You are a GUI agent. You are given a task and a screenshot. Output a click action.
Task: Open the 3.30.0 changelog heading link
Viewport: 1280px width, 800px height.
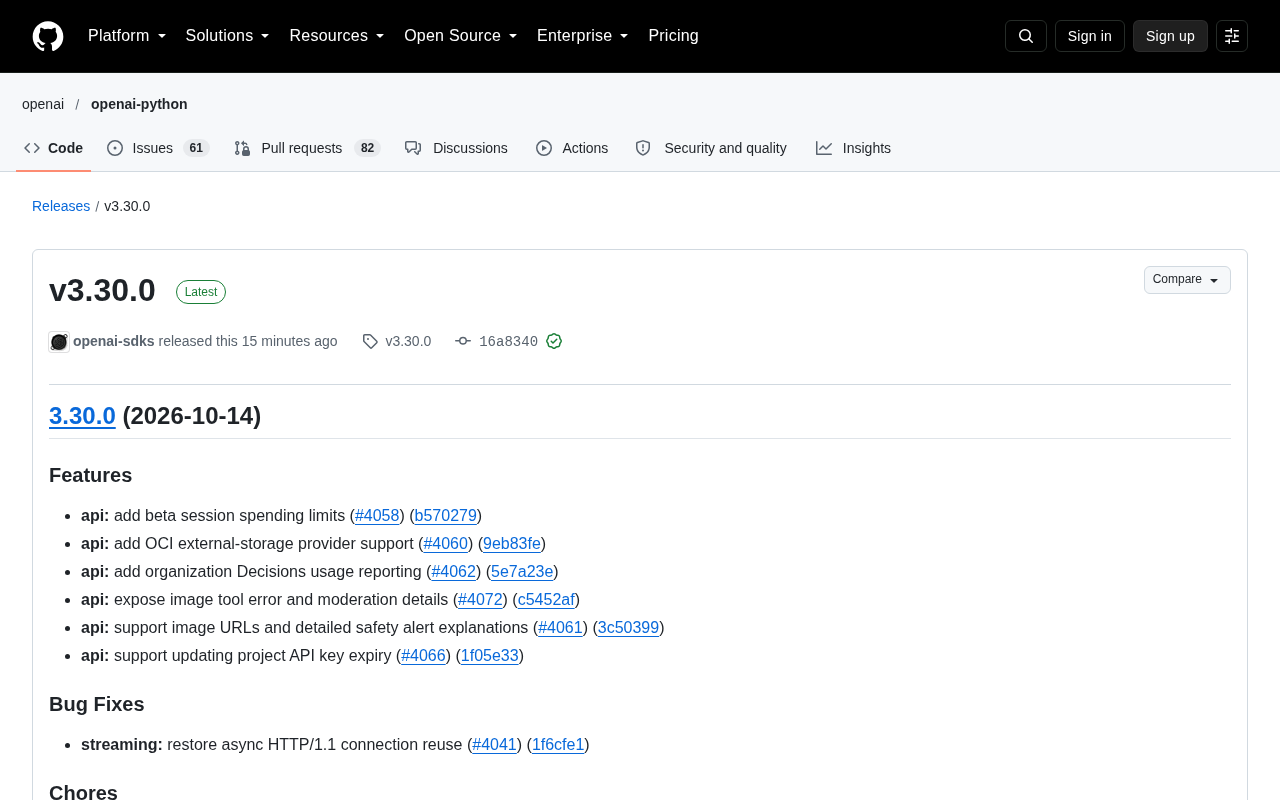82,416
